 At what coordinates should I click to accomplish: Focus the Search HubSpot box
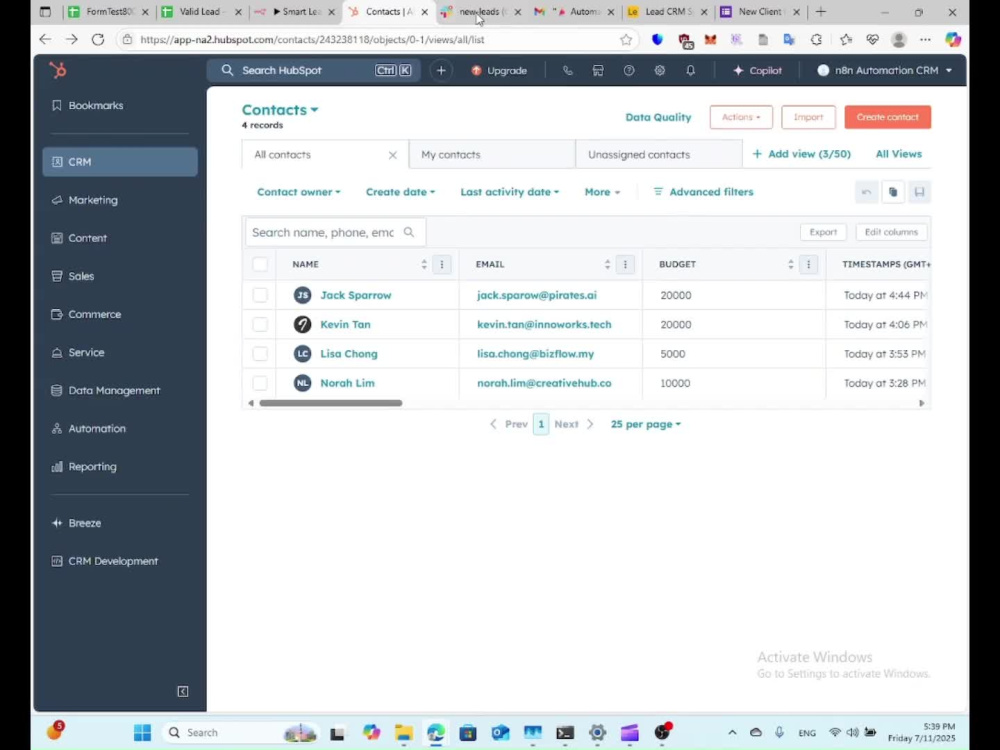pyautogui.click(x=314, y=71)
